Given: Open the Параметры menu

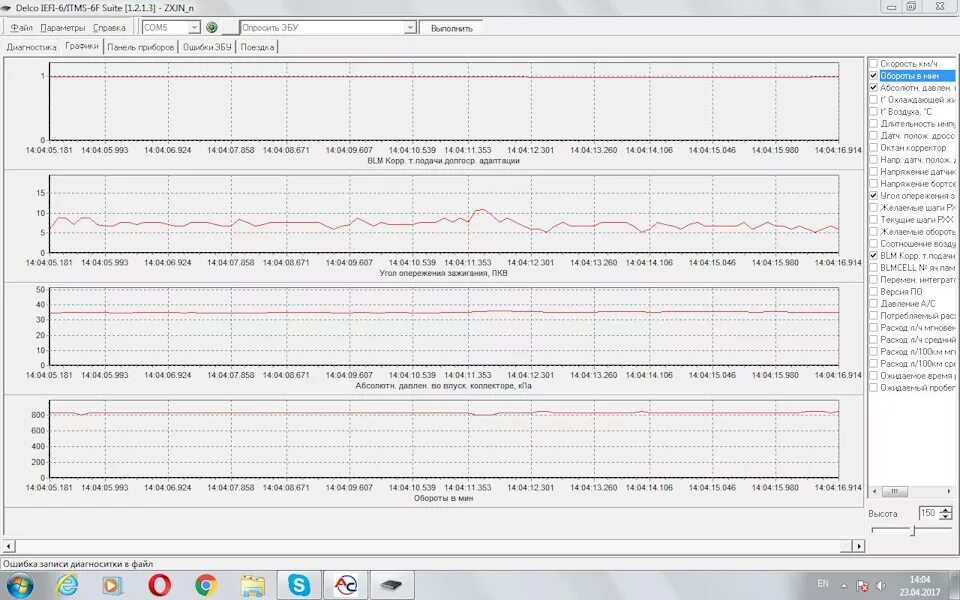Looking at the screenshot, I should coord(62,28).
